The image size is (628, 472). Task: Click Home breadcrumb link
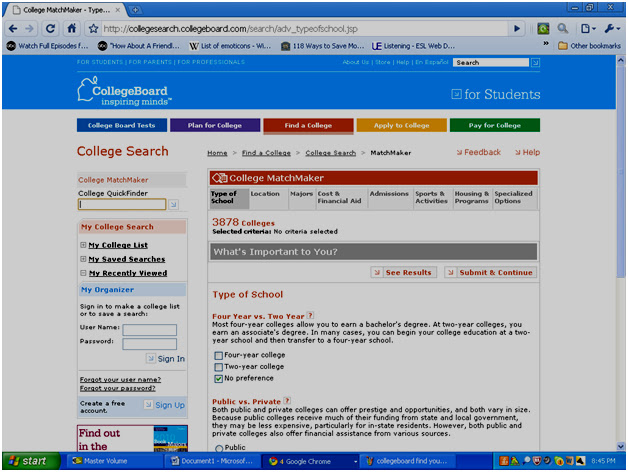(217, 153)
